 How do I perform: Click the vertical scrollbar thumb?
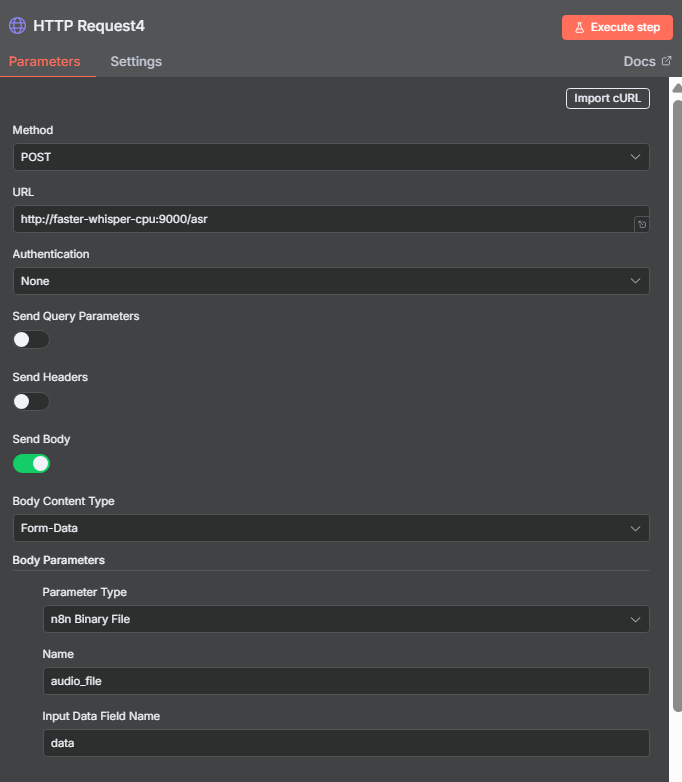[677, 406]
